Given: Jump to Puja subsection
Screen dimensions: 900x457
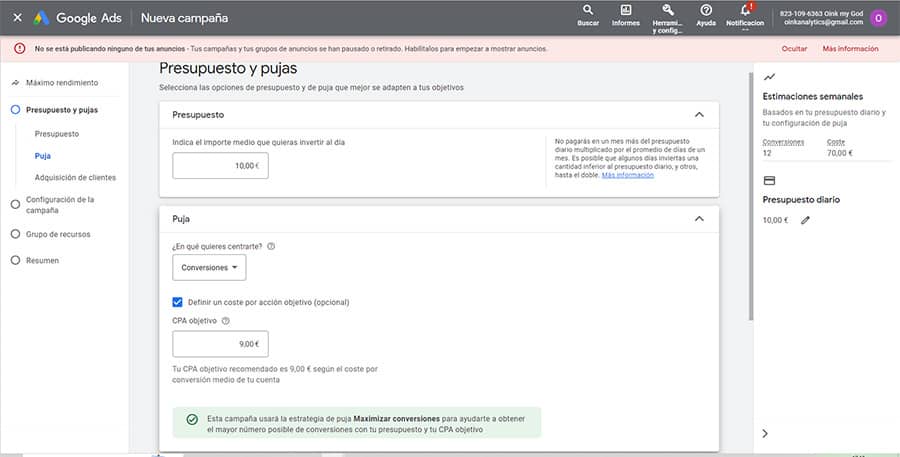Looking at the screenshot, I should (42, 156).
